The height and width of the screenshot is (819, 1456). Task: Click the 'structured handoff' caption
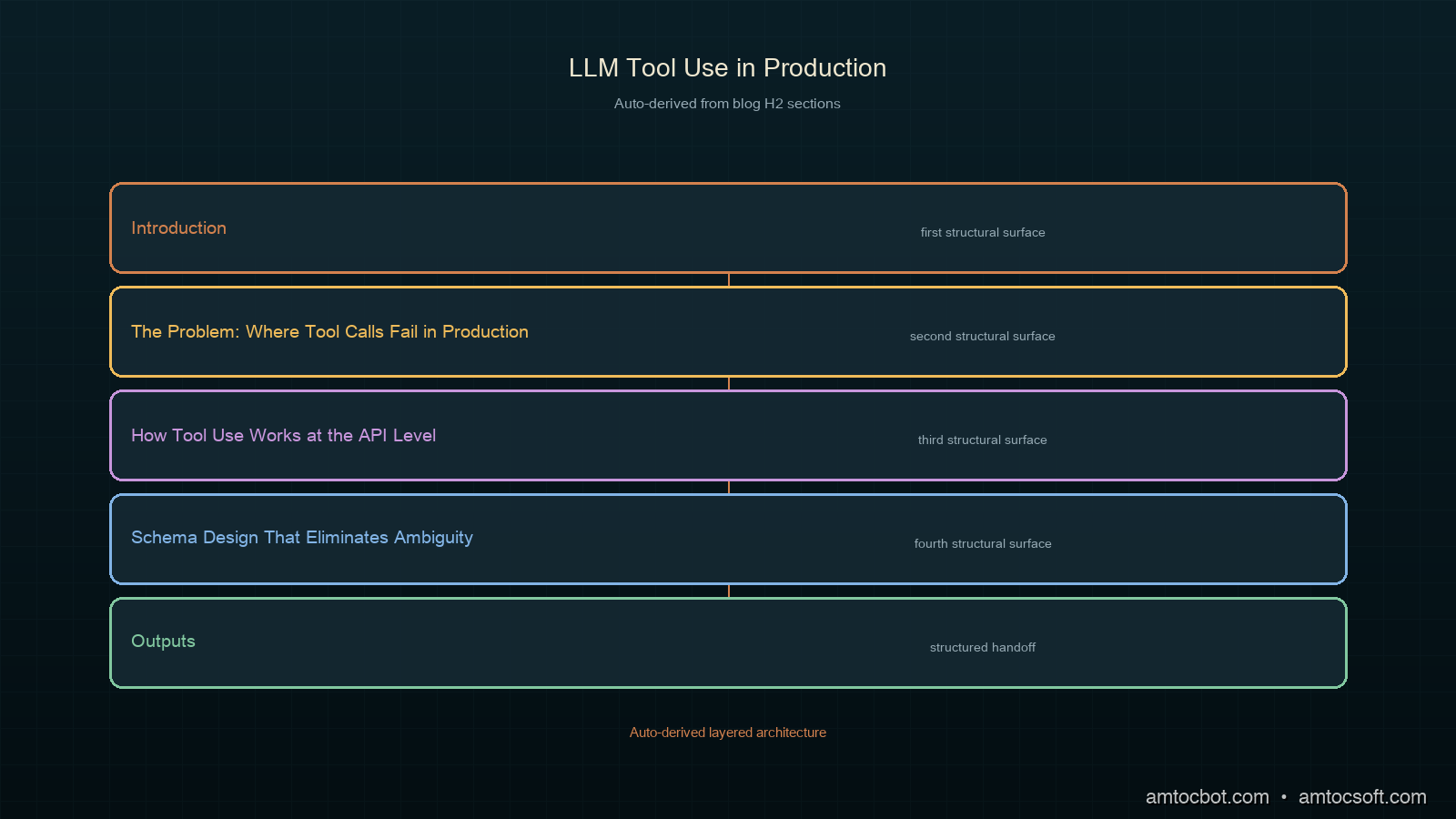coord(983,648)
